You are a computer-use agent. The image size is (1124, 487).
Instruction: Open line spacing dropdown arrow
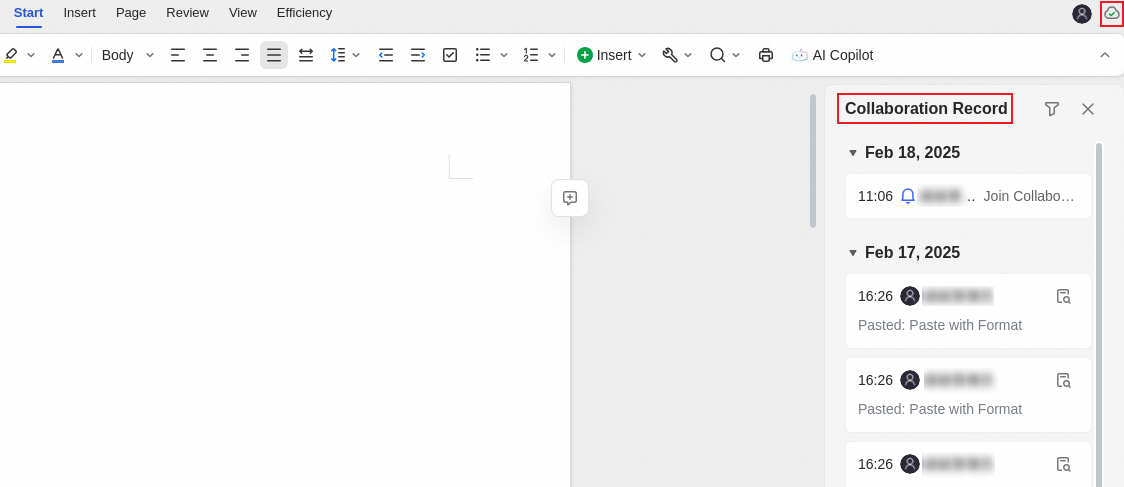pos(356,55)
